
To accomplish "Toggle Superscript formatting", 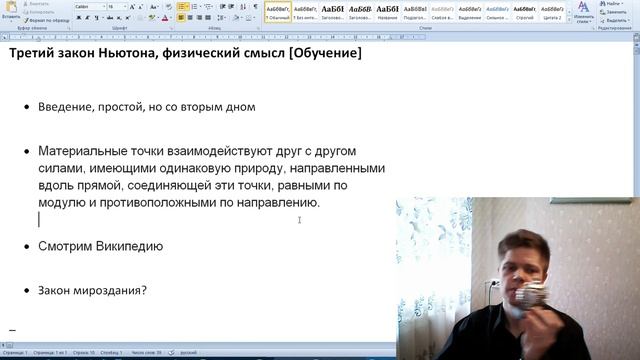I will pos(127,18).
